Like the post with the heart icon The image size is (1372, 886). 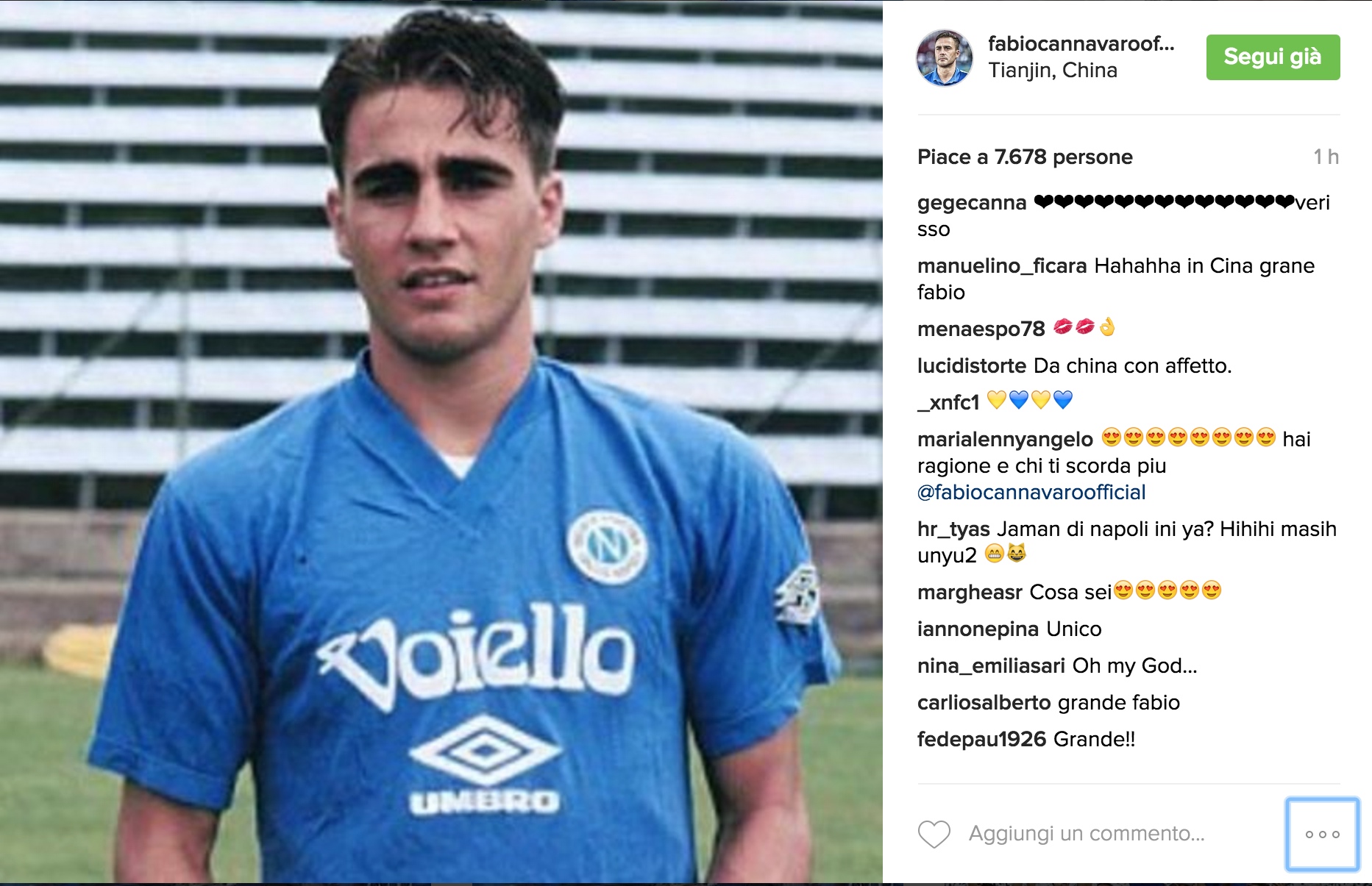click(934, 834)
